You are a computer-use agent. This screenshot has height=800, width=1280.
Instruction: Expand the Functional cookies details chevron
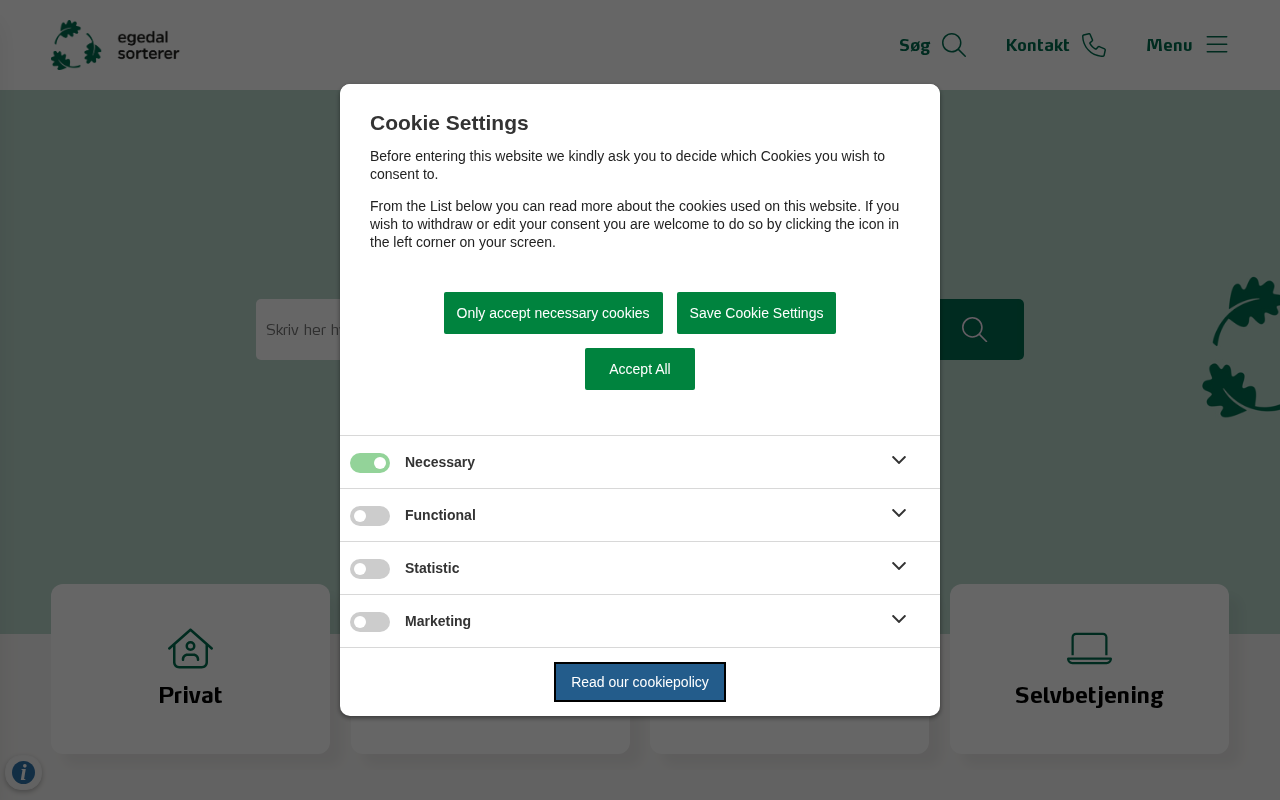pos(899,513)
